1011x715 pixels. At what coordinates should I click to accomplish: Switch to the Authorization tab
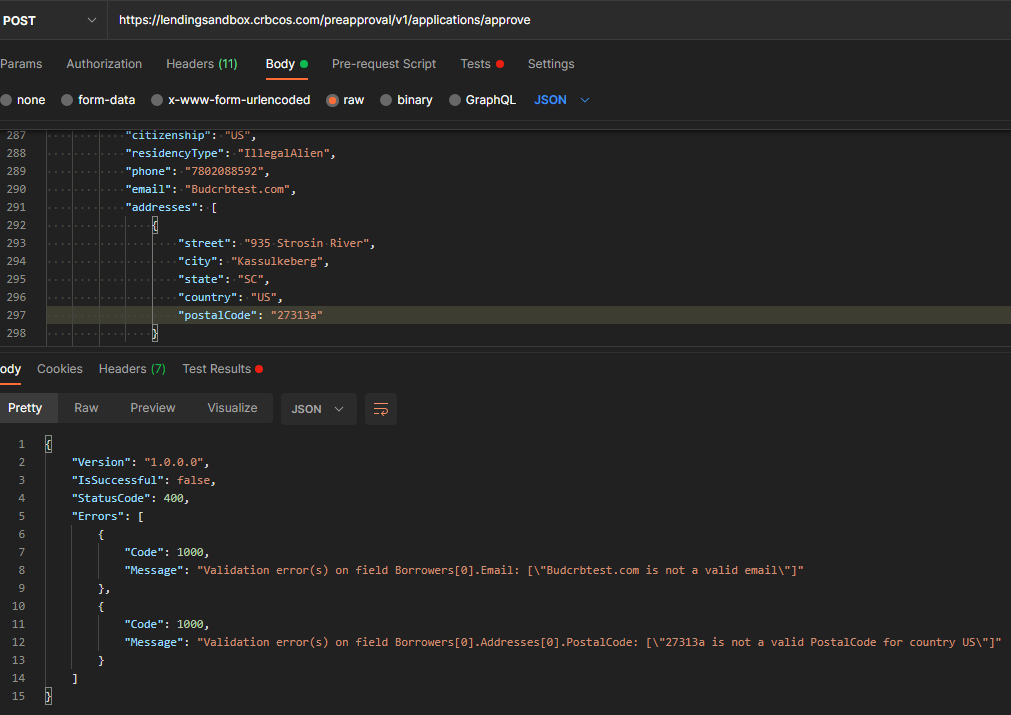click(x=104, y=64)
